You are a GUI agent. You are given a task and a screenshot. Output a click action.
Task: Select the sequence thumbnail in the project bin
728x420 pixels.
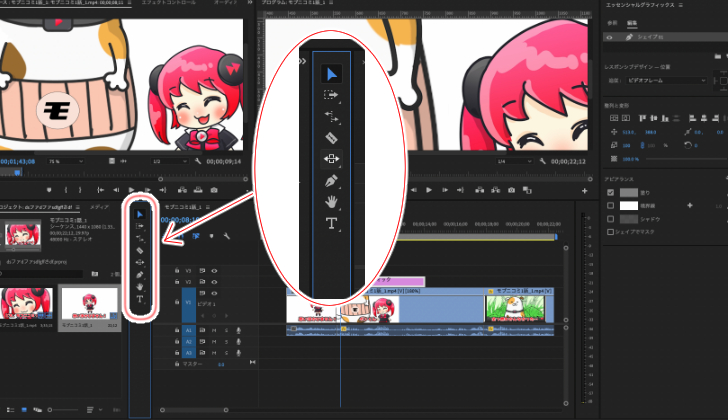[x=89, y=304]
